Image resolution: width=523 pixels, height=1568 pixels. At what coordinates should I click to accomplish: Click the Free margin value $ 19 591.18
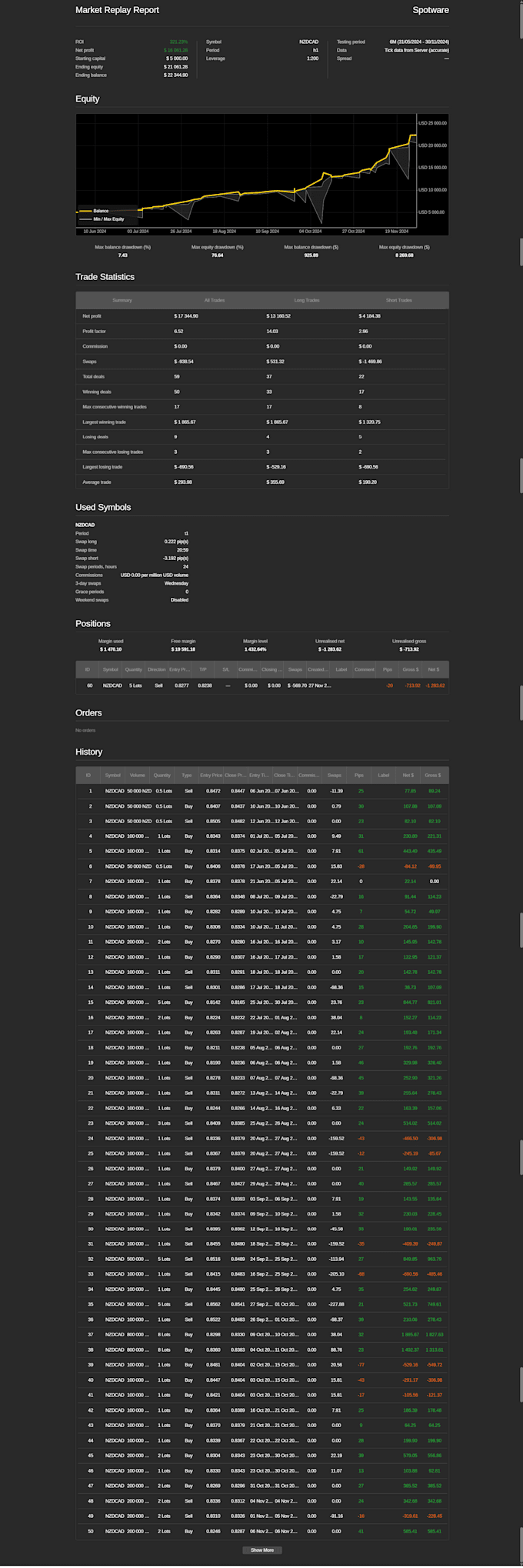183,649
